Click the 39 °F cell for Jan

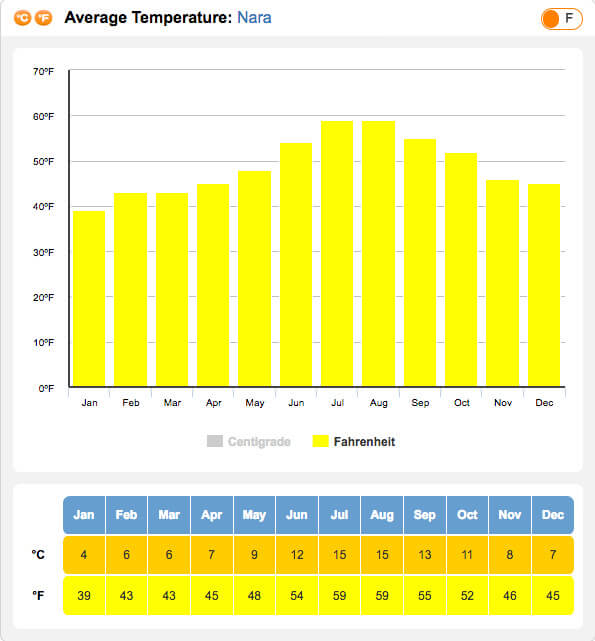[x=84, y=595]
